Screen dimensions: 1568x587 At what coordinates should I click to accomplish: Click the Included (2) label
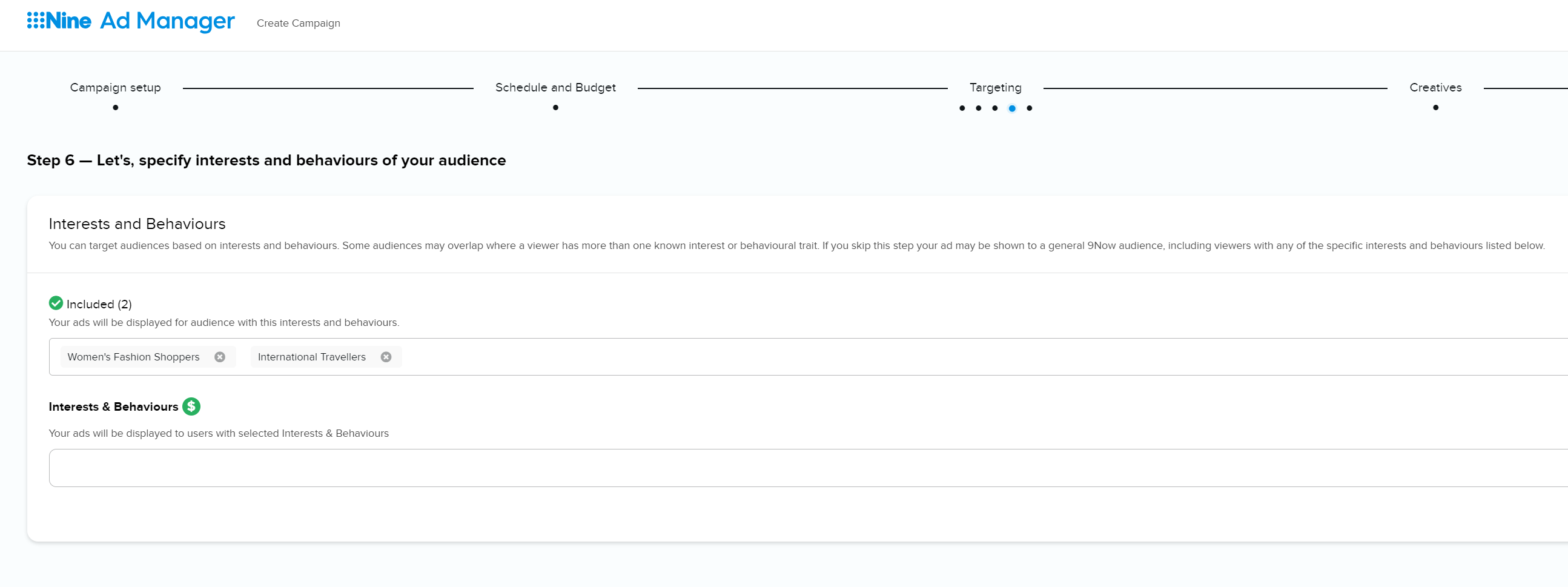click(x=99, y=304)
